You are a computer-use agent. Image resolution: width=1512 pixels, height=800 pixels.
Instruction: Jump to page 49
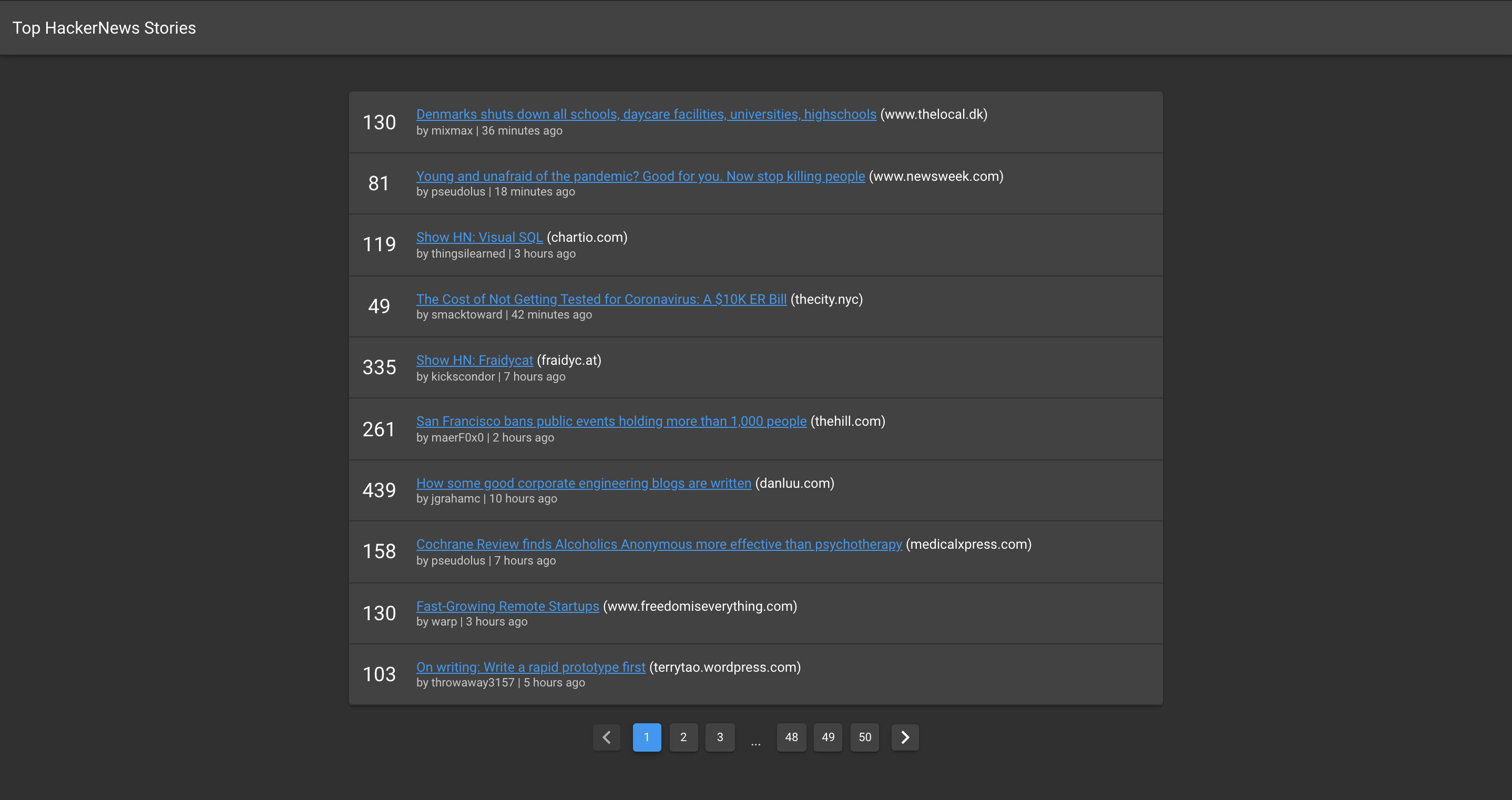click(x=827, y=737)
